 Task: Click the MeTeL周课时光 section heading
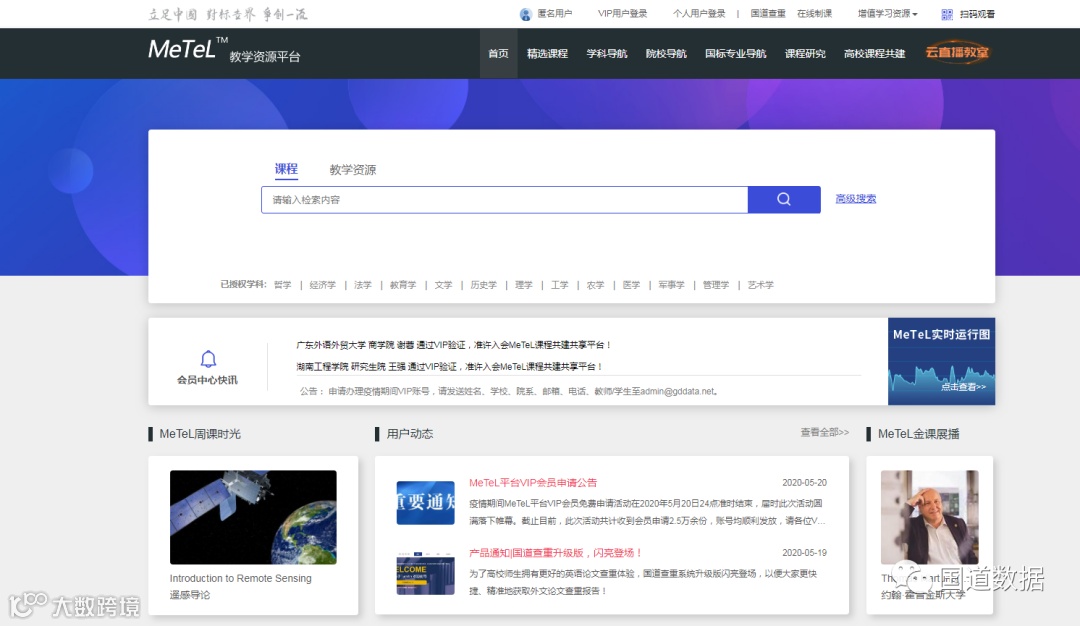[200, 434]
